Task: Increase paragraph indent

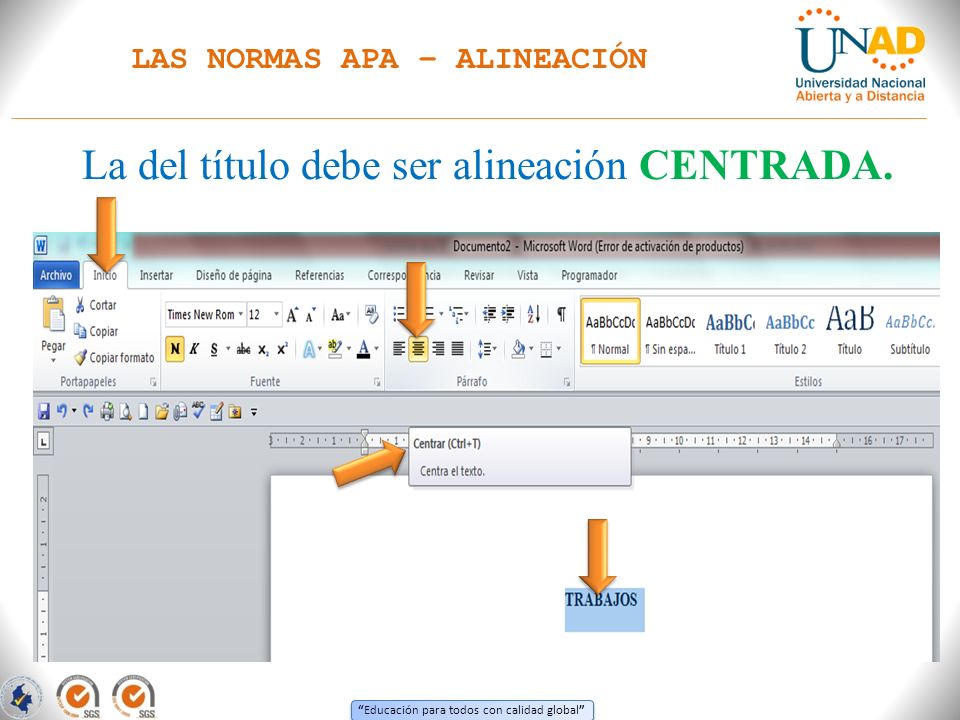Action: (508, 314)
